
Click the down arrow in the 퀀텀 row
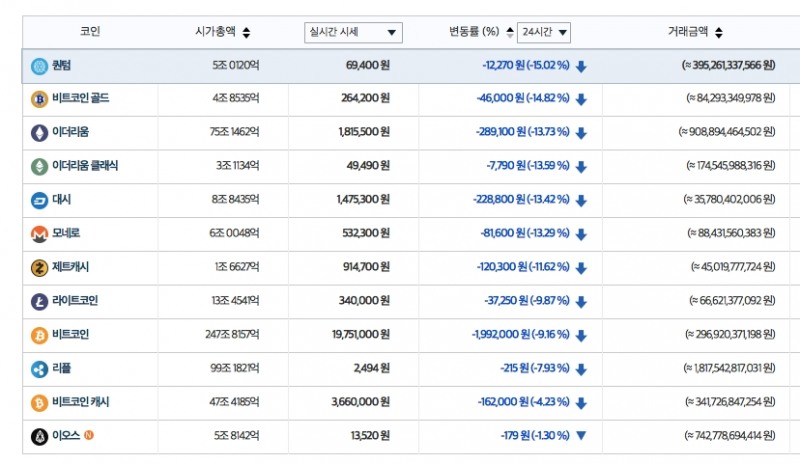(x=581, y=66)
